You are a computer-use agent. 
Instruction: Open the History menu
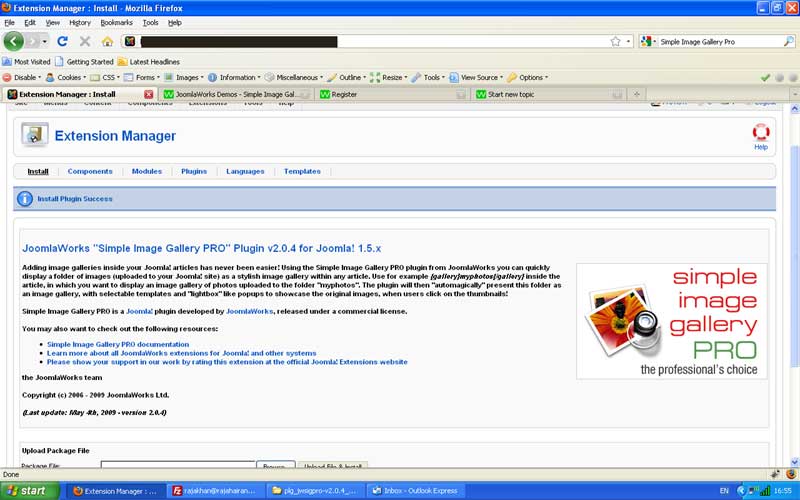coord(80,22)
